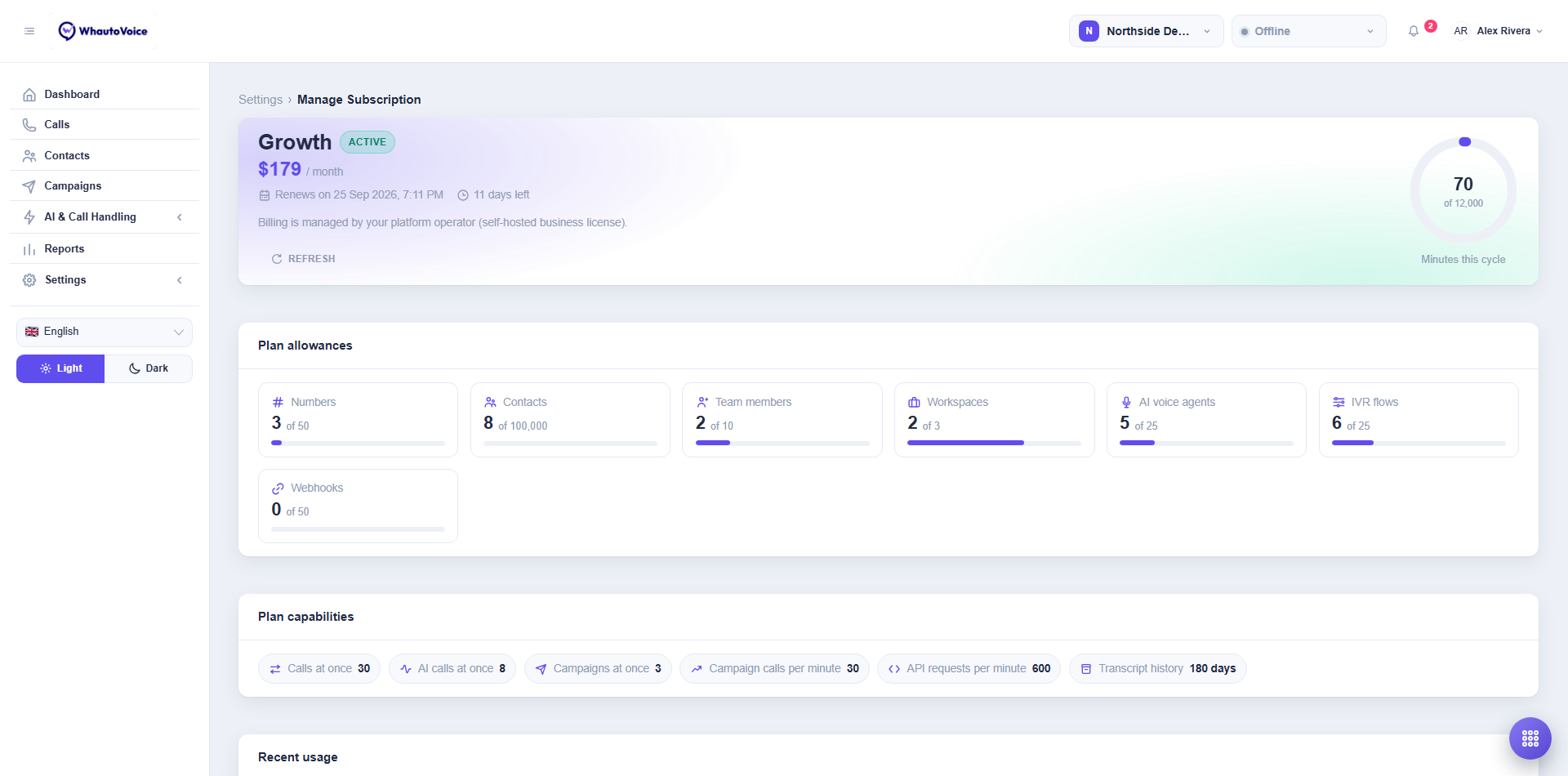The image size is (1568, 776).
Task: Click the '11 days left' text
Action: click(x=501, y=195)
